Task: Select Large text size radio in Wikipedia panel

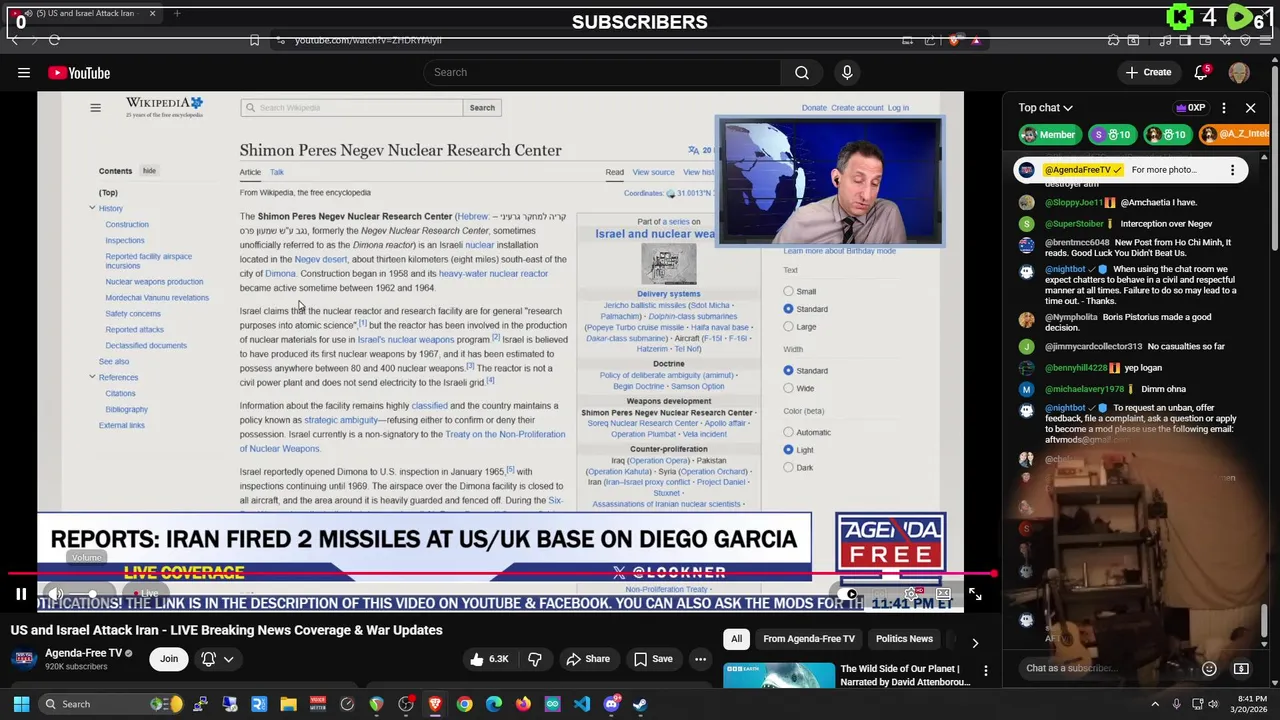Action: 788,327
